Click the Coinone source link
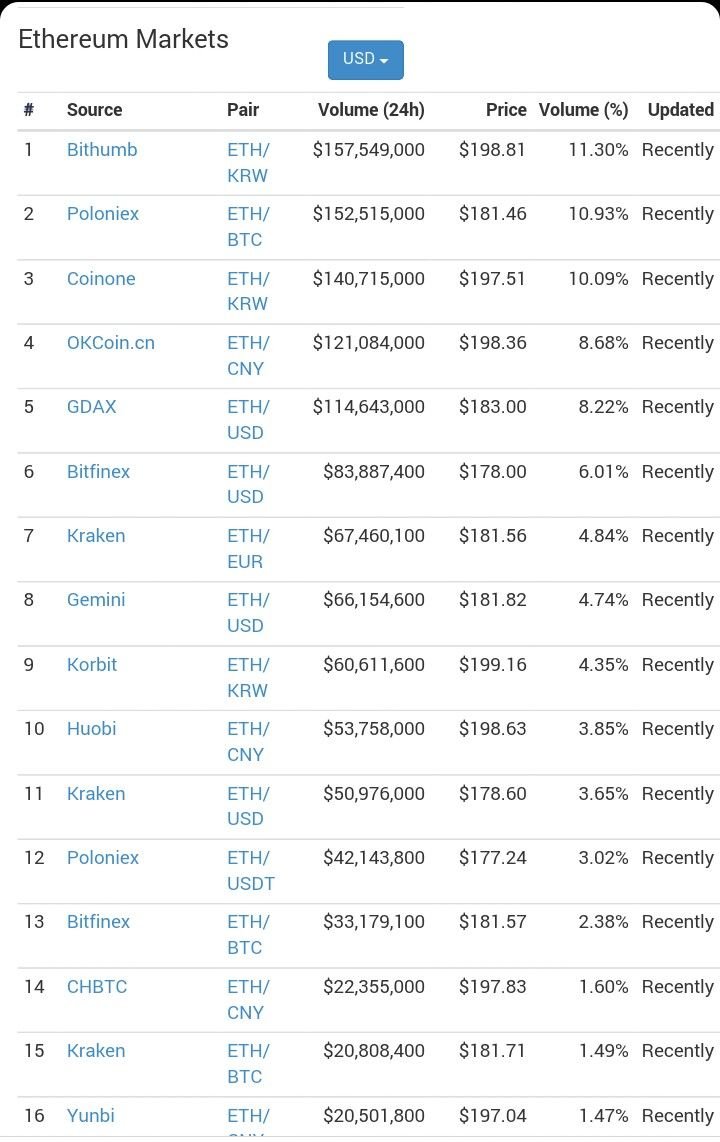 101,279
